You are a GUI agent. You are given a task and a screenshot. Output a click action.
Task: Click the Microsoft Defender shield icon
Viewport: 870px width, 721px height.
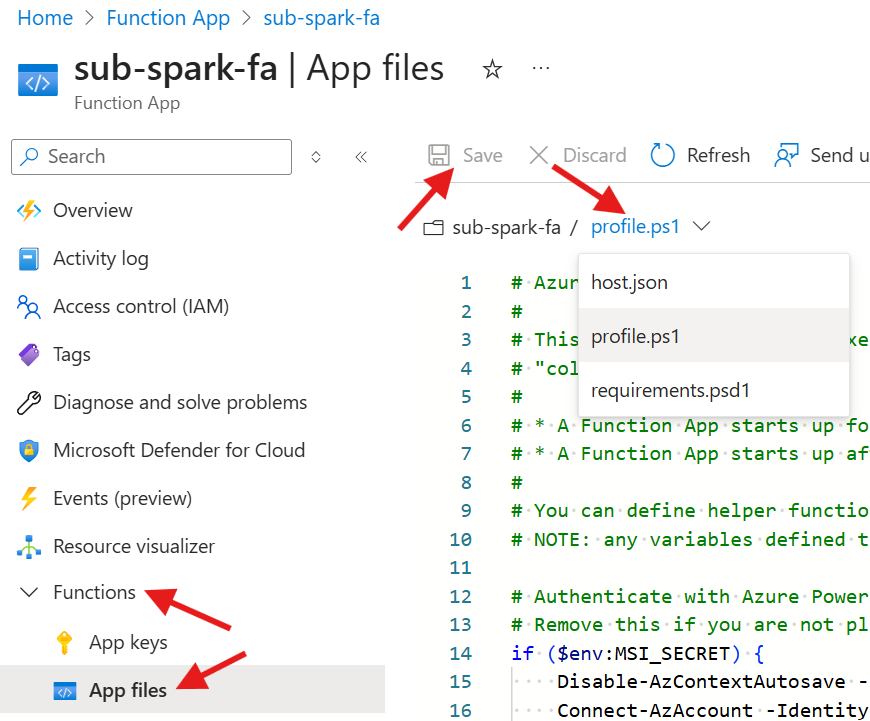click(29, 451)
